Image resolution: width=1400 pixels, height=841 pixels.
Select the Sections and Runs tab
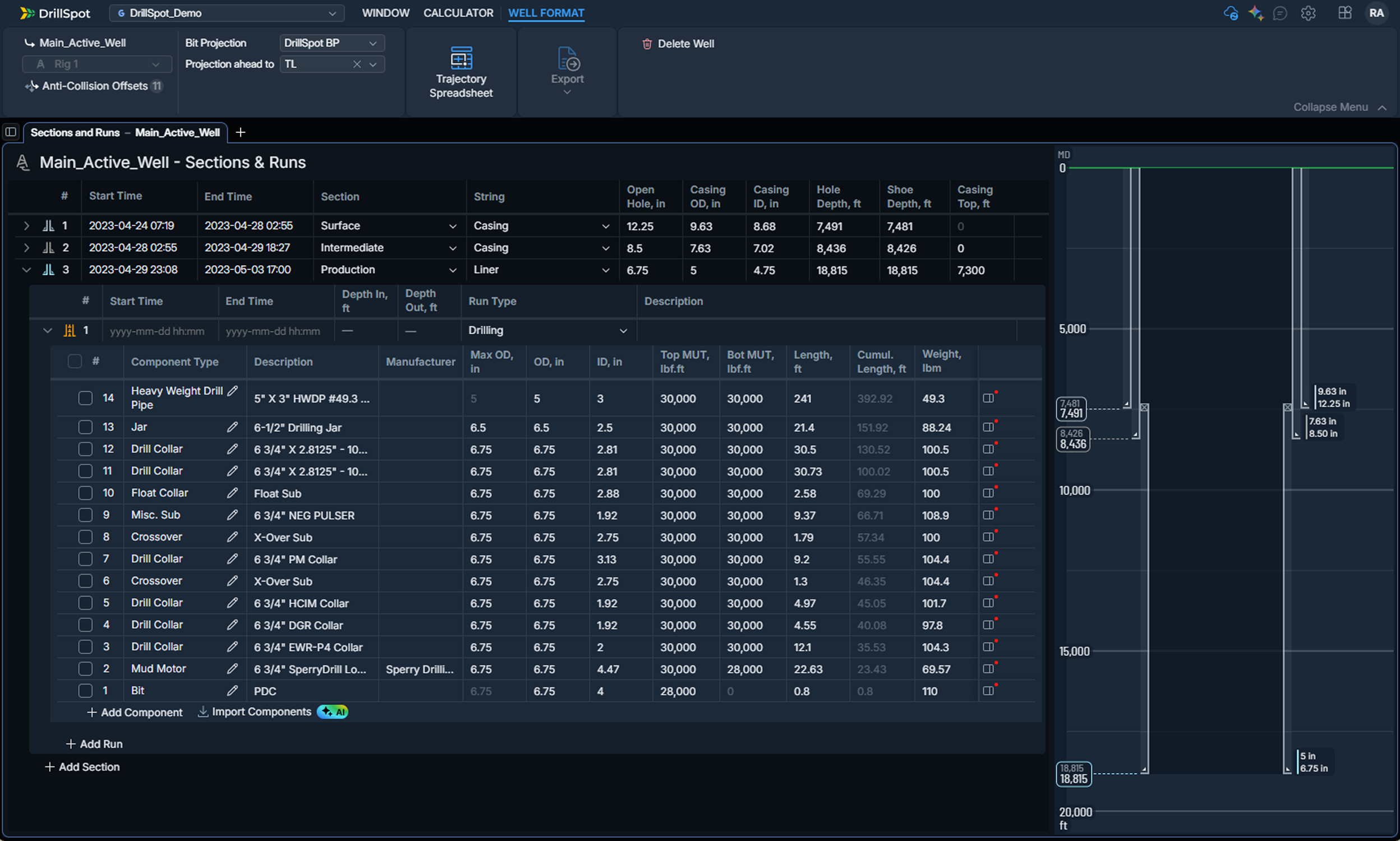[125, 133]
